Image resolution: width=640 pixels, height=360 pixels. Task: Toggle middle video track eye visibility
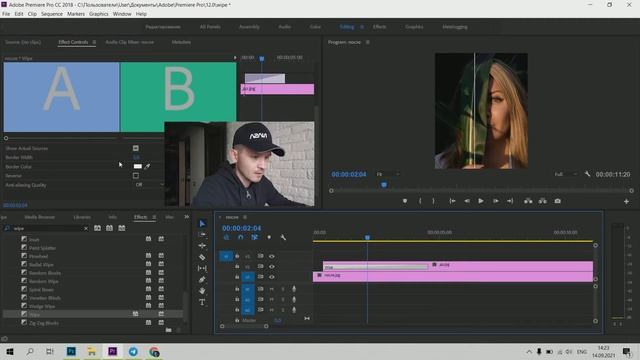coord(272,266)
